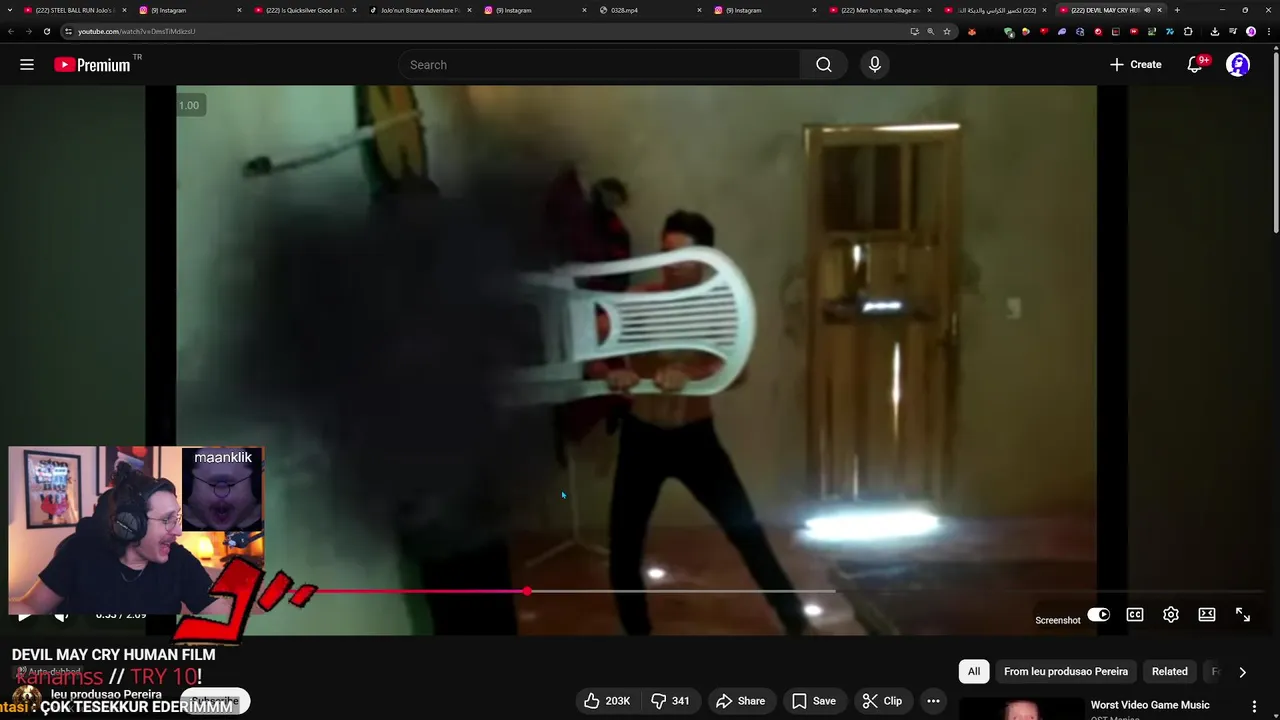The width and height of the screenshot is (1280, 720).
Task: Install app icon in address bar
Action: tap(914, 31)
